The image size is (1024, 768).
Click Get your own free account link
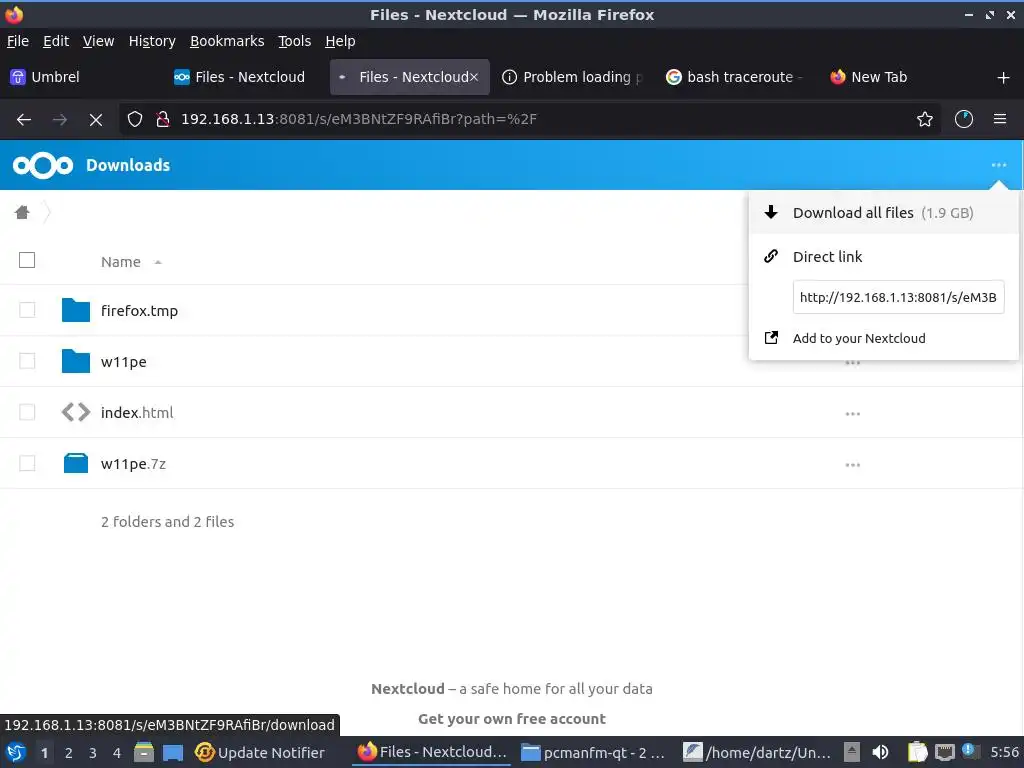click(512, 719)
